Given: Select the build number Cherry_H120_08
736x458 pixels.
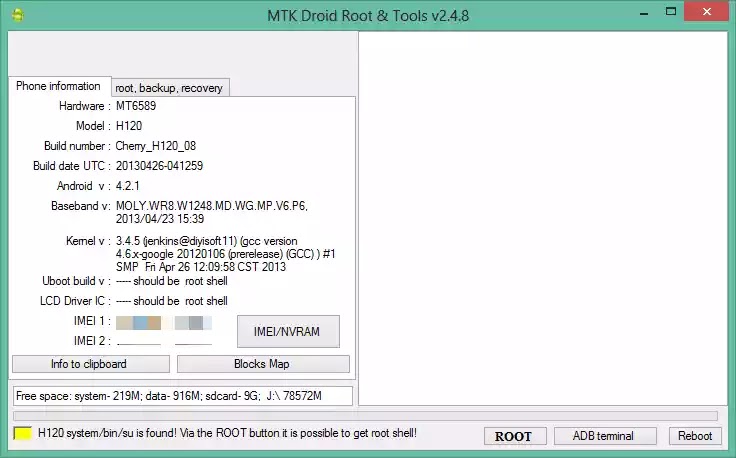Looking at the screenshot, I should 156,146.
